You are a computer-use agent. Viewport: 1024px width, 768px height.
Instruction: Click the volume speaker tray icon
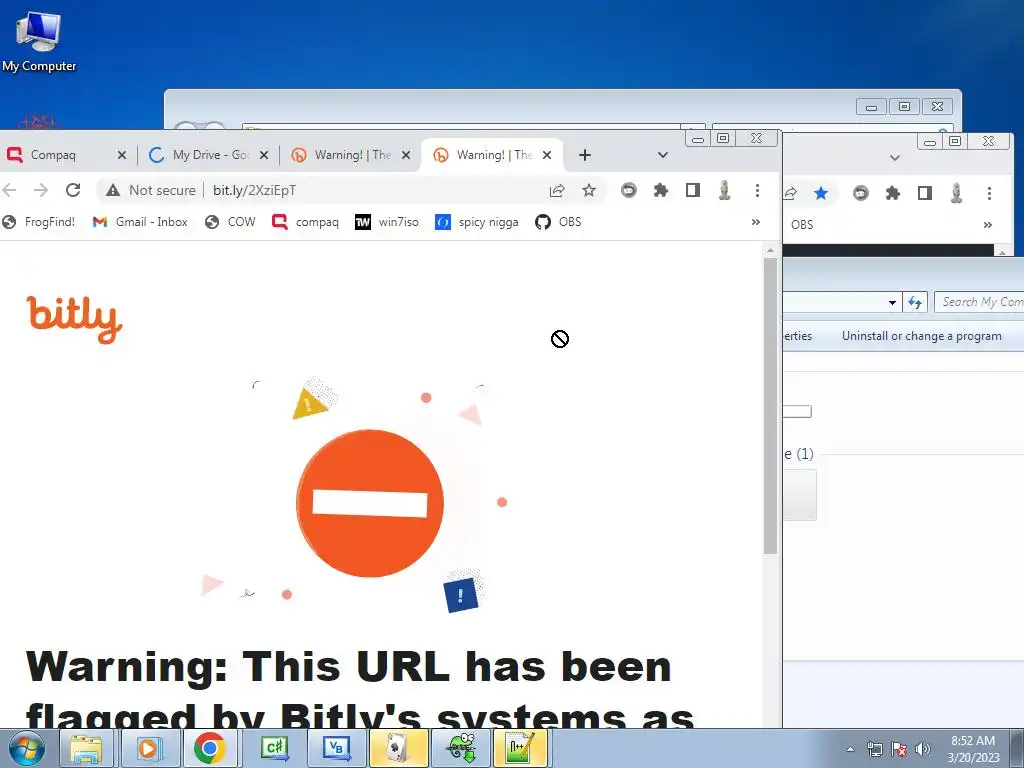point(923,749)
